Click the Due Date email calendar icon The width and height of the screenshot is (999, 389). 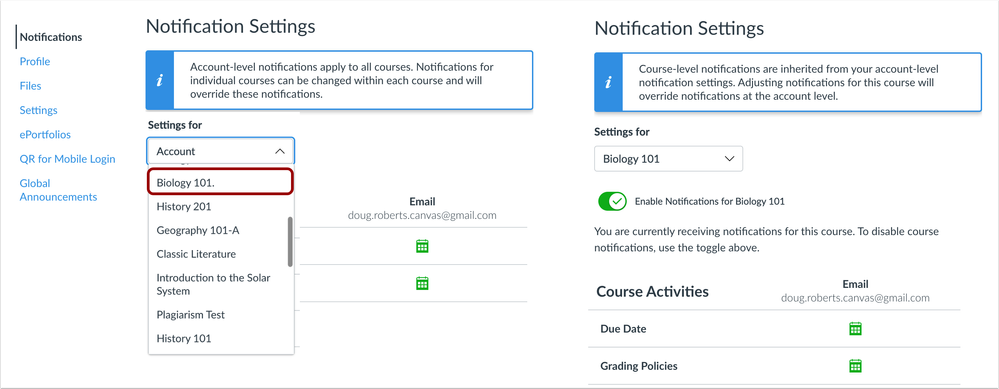[x=855, y=329]
